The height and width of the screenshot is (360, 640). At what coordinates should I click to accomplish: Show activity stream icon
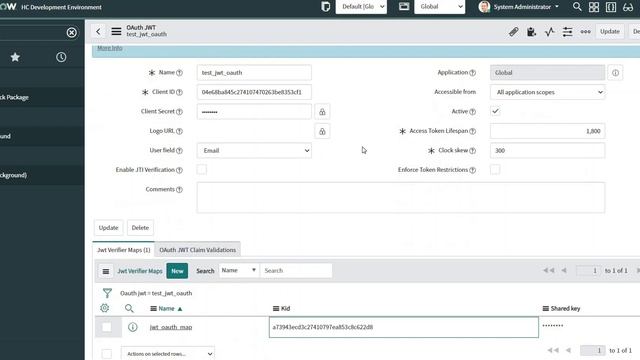click(549, 32)
